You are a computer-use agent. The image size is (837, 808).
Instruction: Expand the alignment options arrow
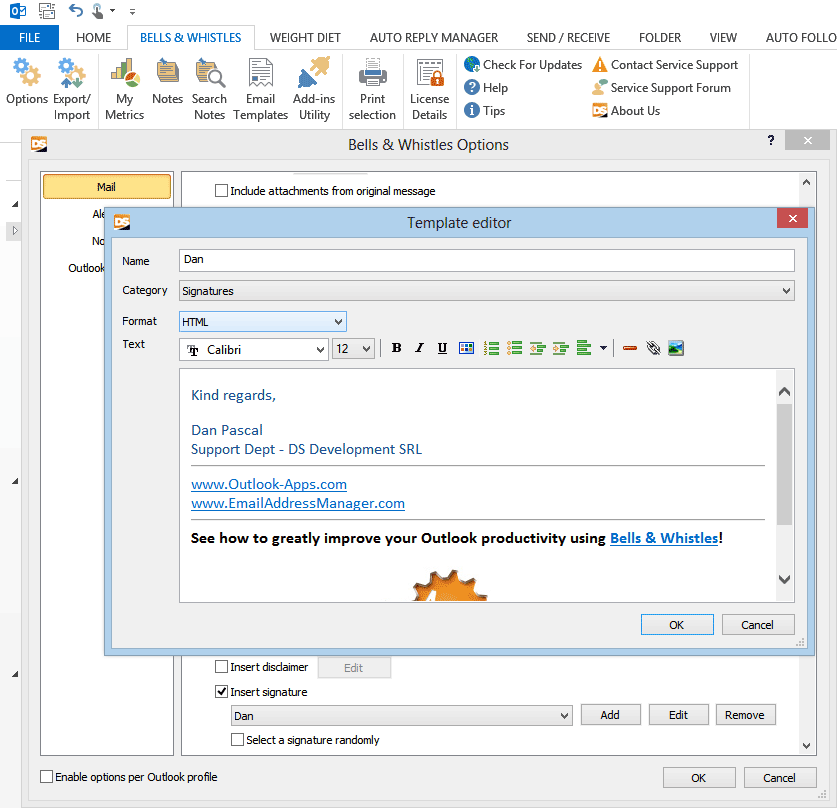(603, 348)
